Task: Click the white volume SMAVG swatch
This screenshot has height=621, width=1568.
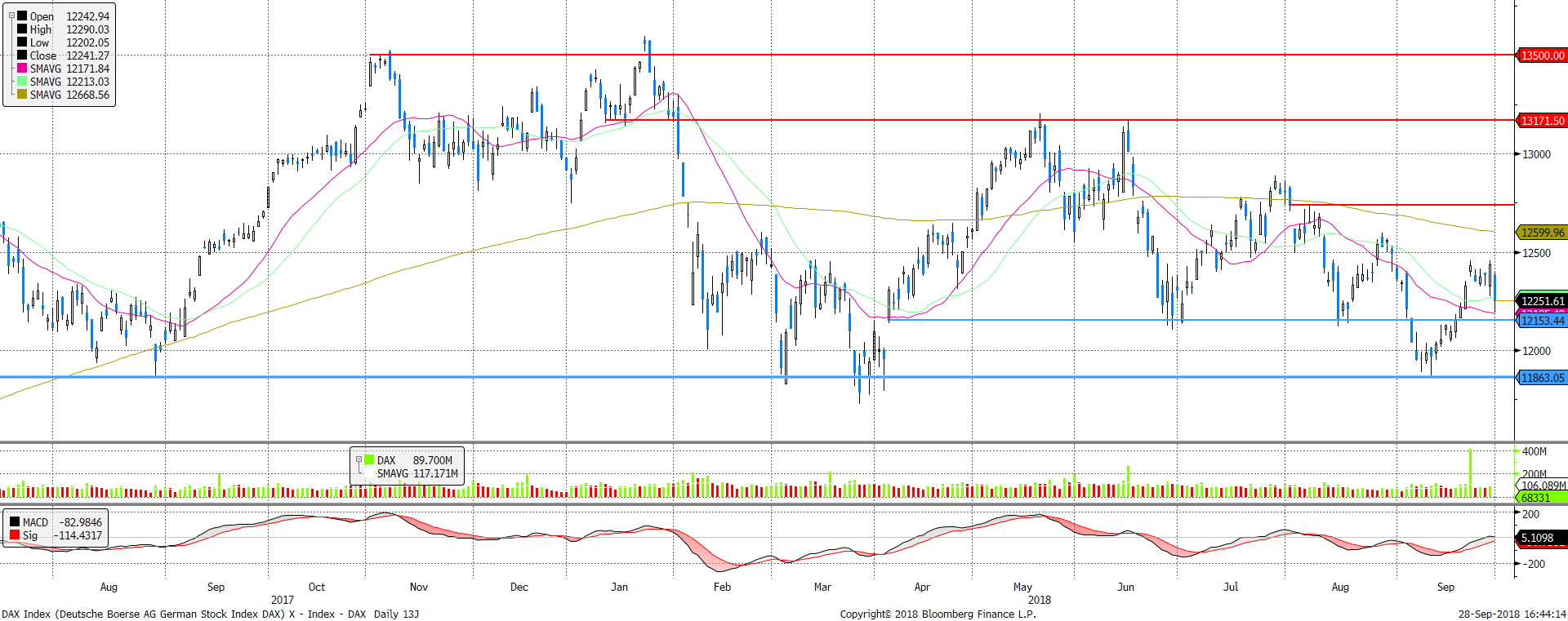Action: coord(369,472)
